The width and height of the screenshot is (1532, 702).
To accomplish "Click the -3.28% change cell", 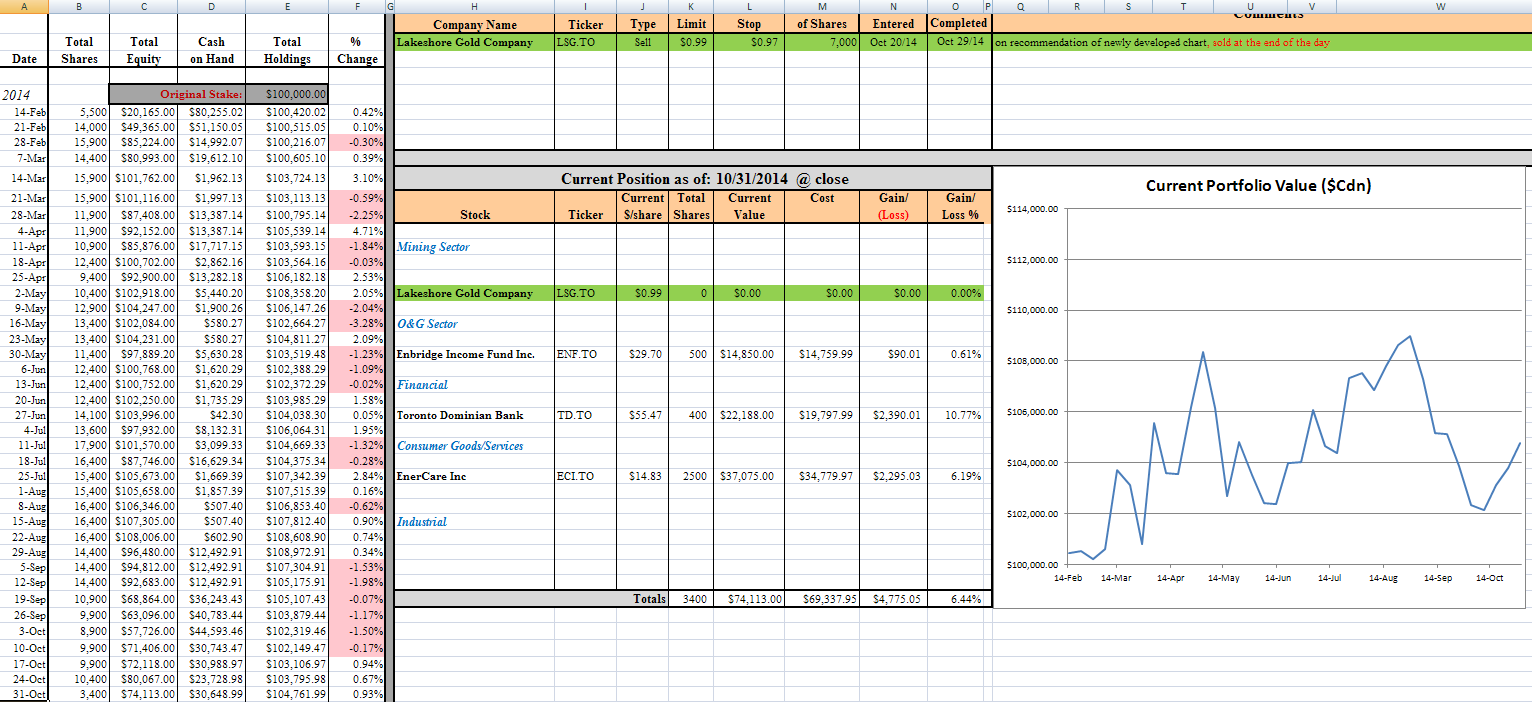I will (x=358, y=323).
